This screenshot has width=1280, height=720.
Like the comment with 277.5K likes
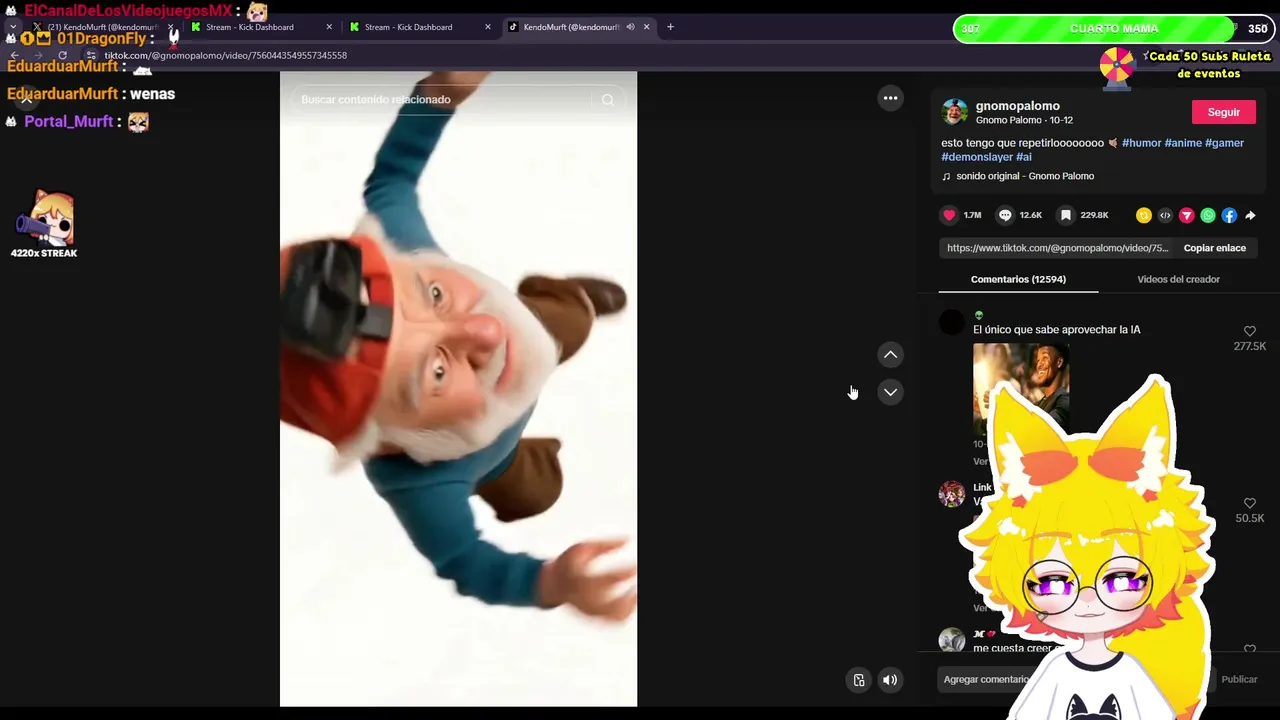tap(1249, 331)
